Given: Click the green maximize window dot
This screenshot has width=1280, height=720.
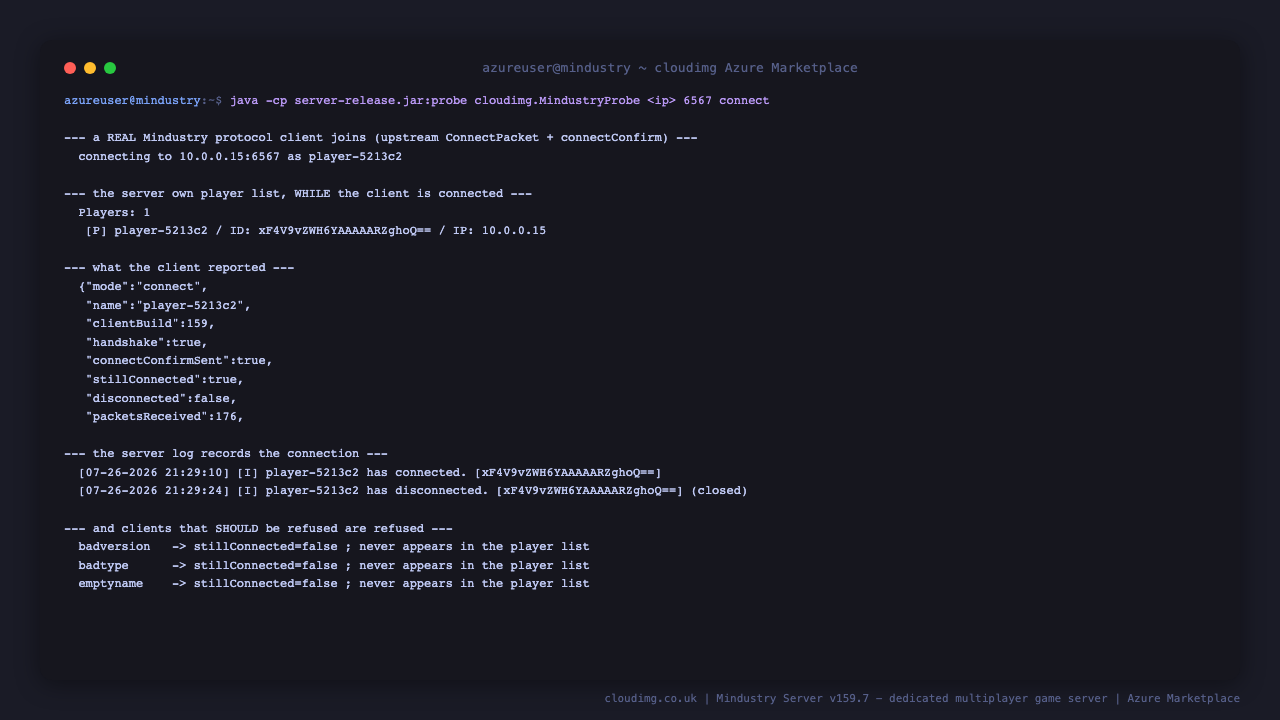Looking at the screenshot, I should (x=110, y=68).
